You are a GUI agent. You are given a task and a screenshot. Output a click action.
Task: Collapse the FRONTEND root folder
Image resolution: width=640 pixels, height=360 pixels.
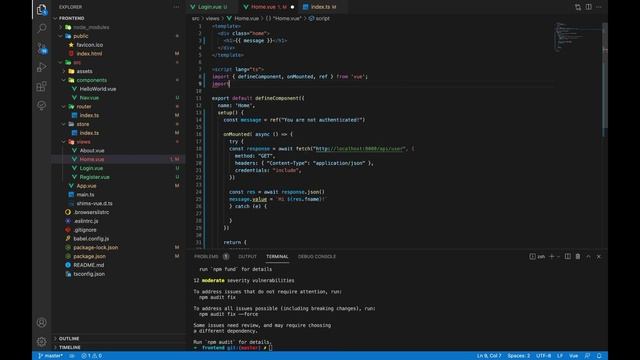pos(56,18)
